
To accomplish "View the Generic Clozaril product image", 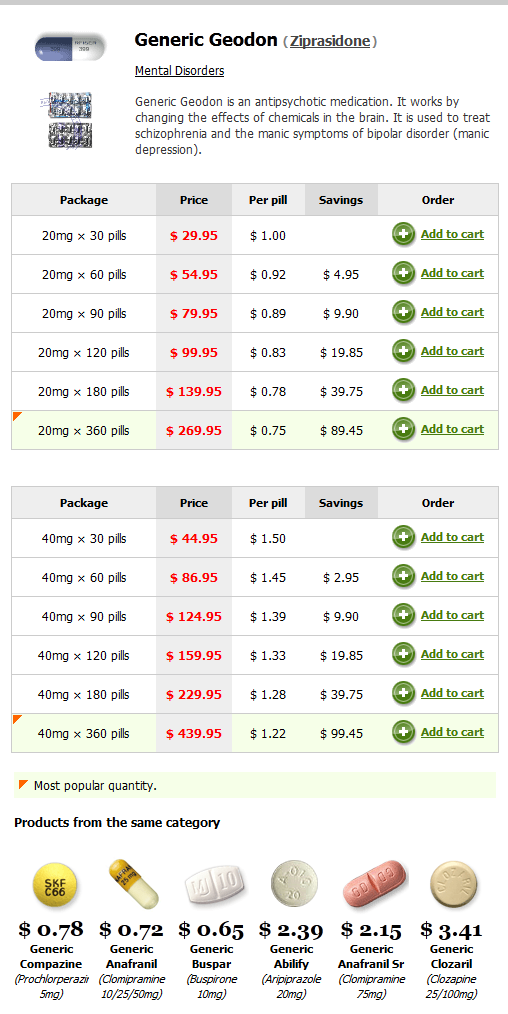I will tap(455, 885).
